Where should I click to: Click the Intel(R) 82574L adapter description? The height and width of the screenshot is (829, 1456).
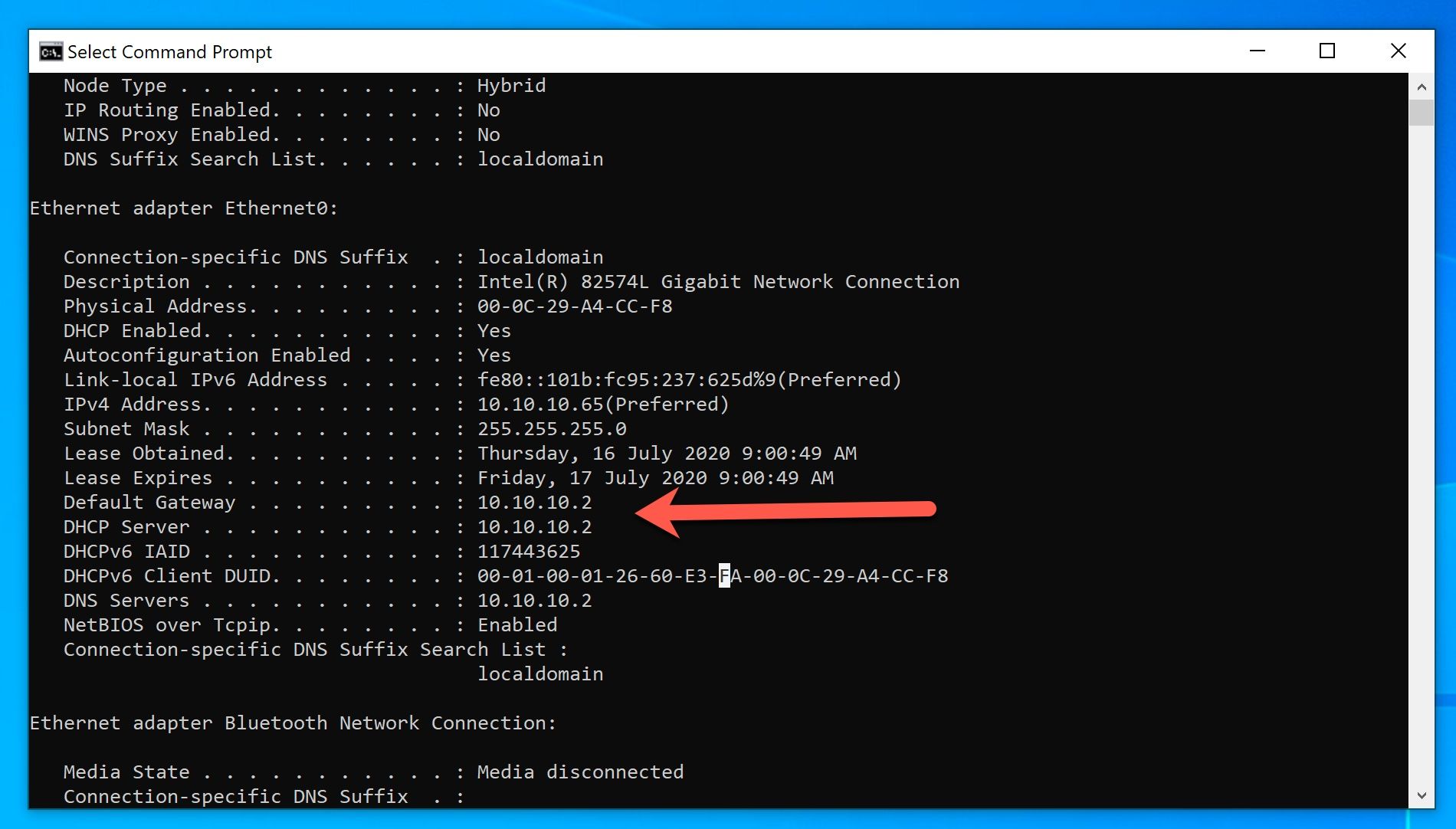tap(718, 282)
